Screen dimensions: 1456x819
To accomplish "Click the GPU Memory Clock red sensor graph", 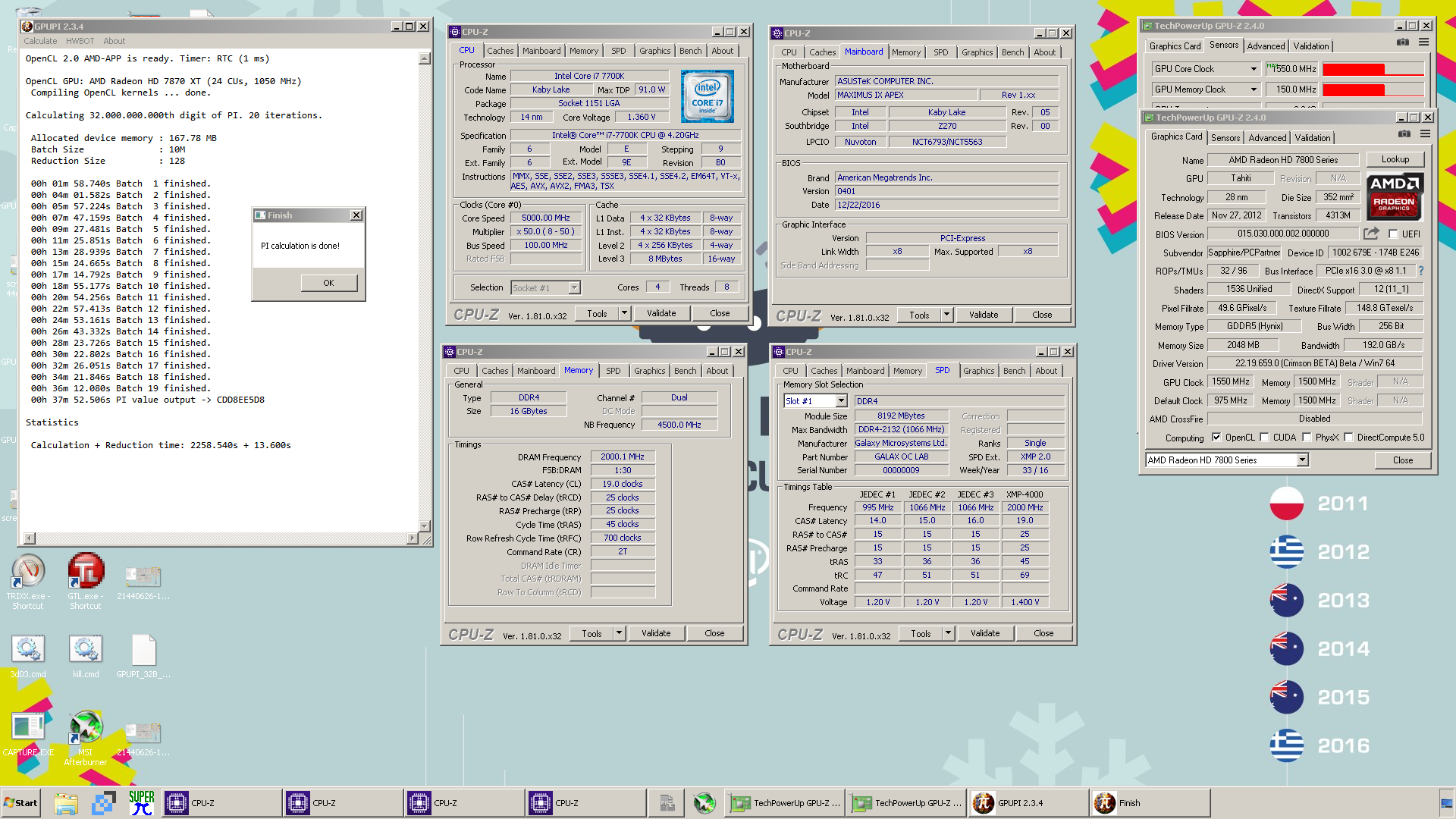I will pos(1373,89).
